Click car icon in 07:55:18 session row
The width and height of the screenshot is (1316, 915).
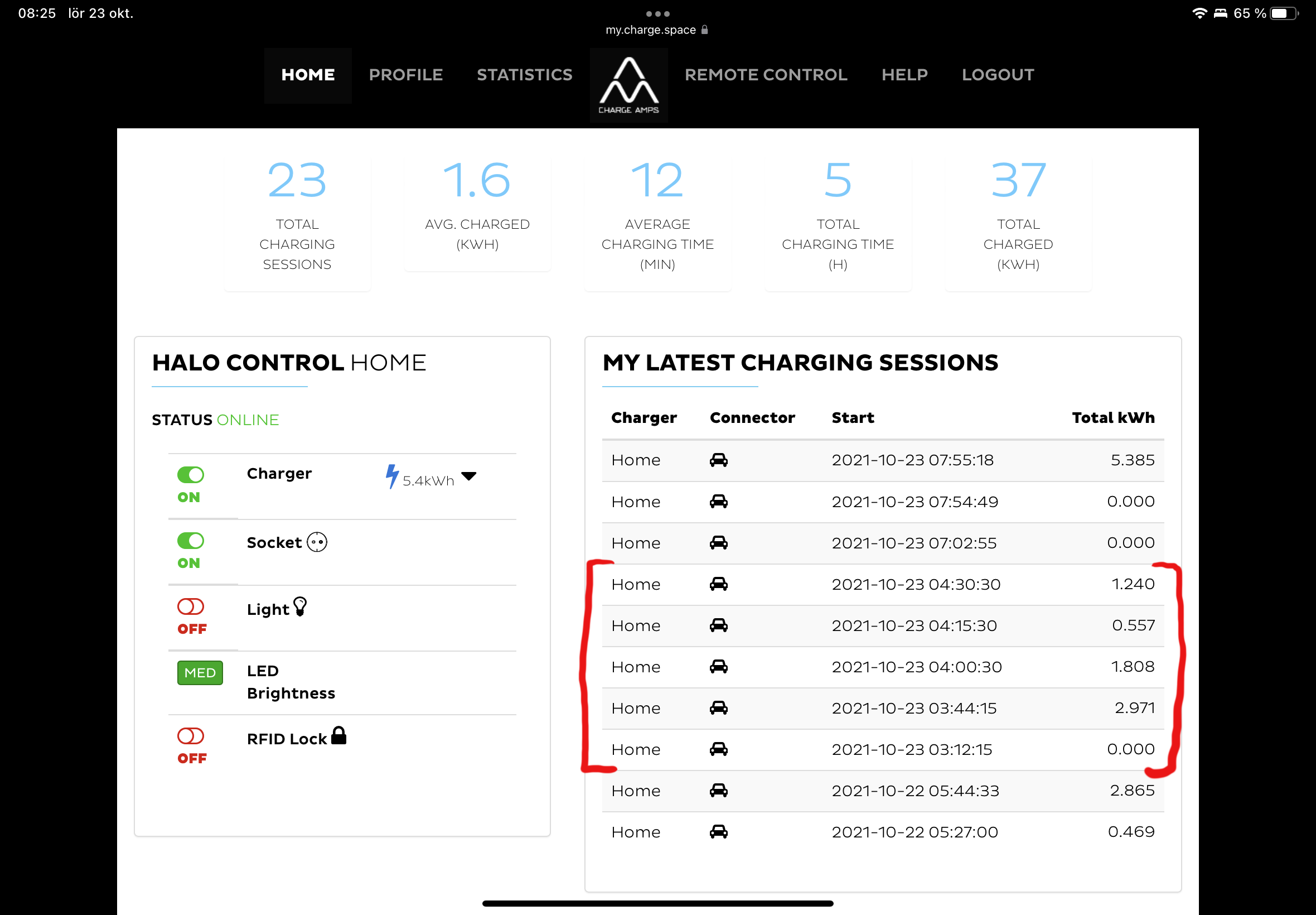pyautogui.click(x=718, y=460)
